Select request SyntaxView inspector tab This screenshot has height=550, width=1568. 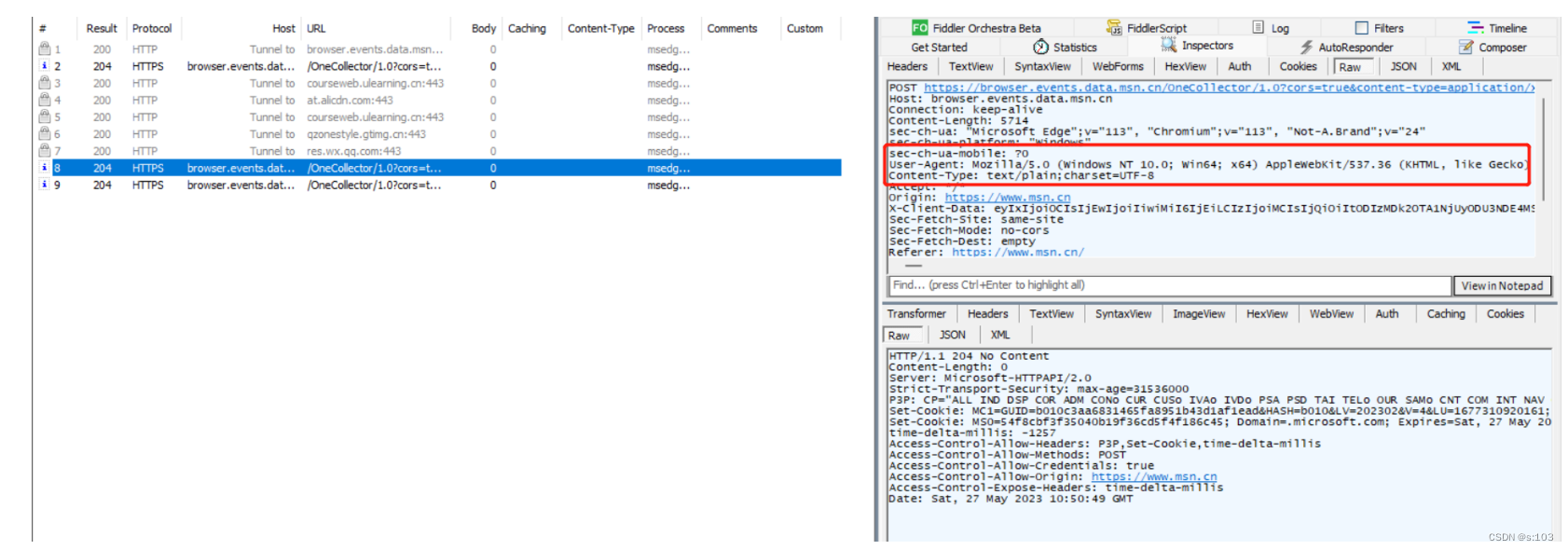click(x=1042, y=67)
